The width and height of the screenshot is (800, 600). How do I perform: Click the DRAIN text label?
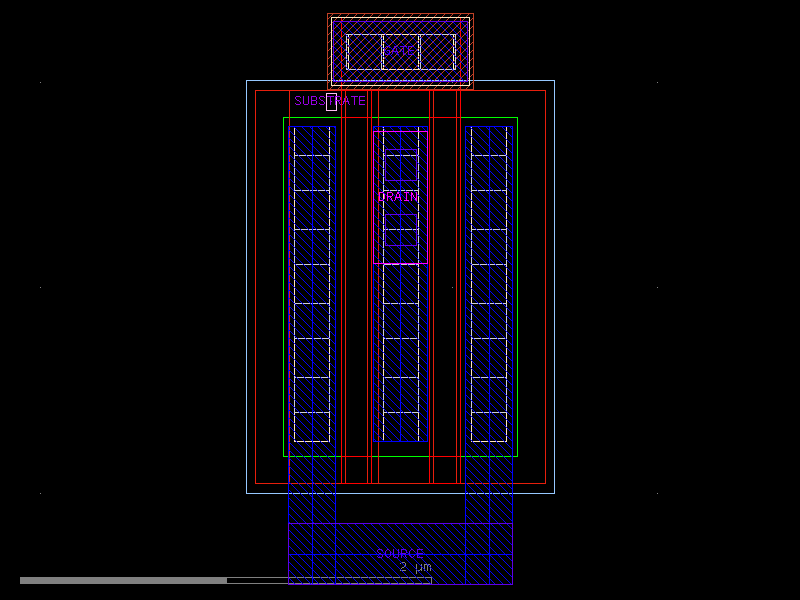398,197
